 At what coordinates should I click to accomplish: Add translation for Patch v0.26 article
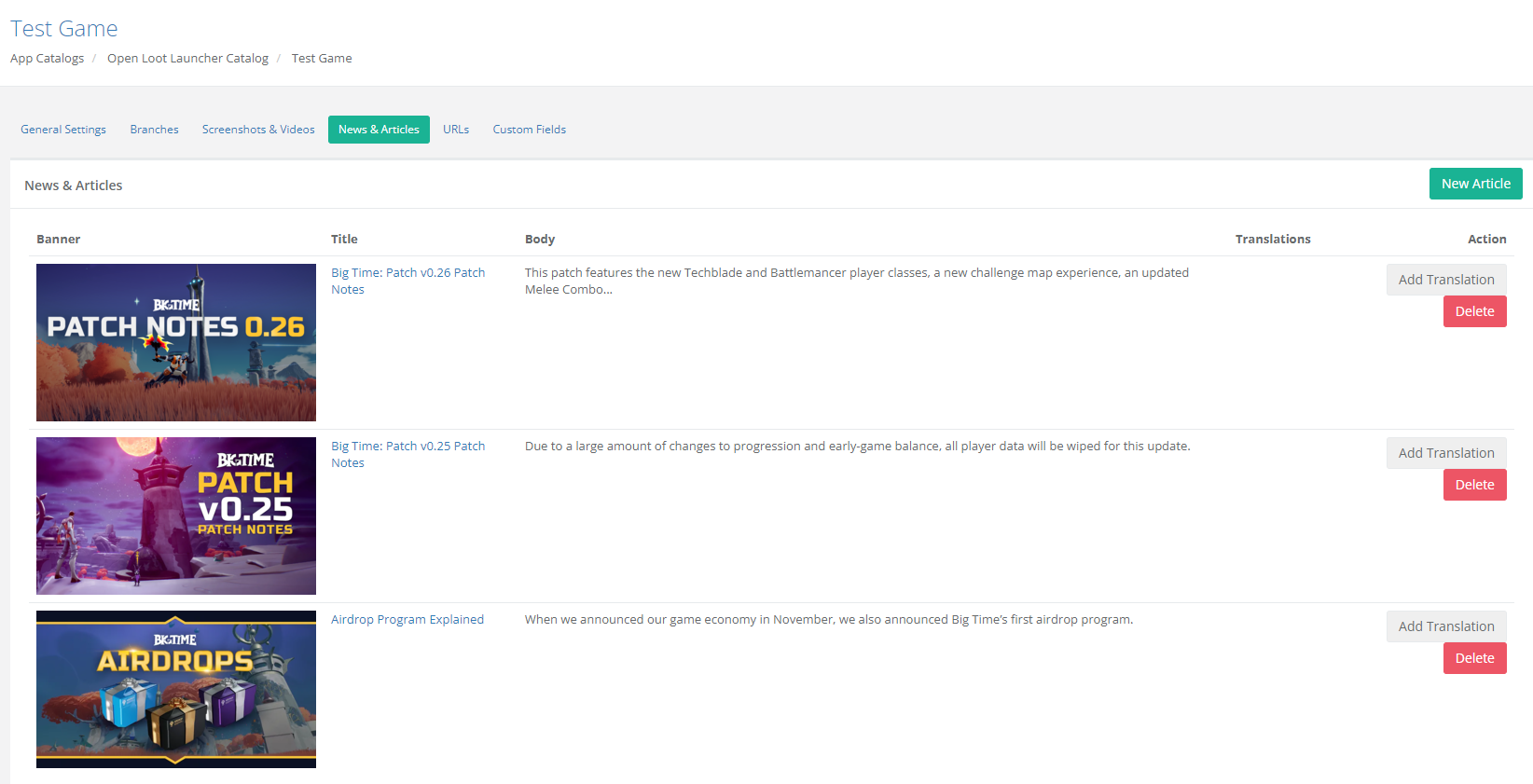pyautogui.click(x=1445, y=280)
